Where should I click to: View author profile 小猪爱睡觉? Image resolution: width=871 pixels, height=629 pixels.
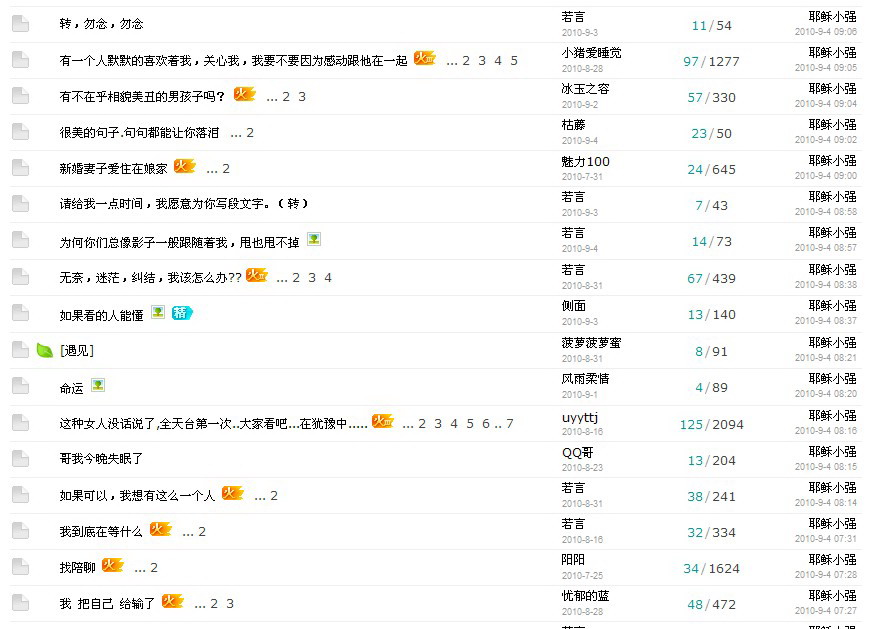[591, 53]
